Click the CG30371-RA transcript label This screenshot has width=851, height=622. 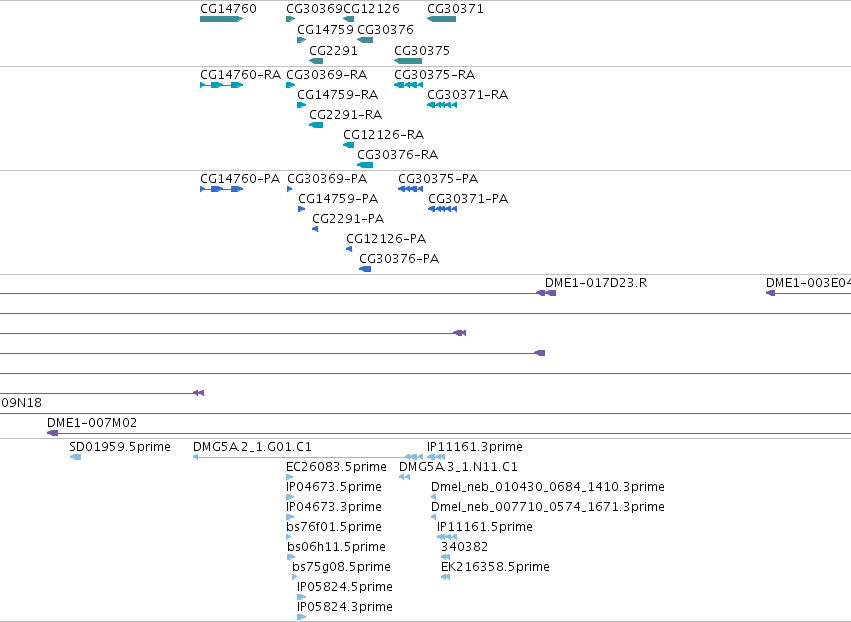pos(468,94)
